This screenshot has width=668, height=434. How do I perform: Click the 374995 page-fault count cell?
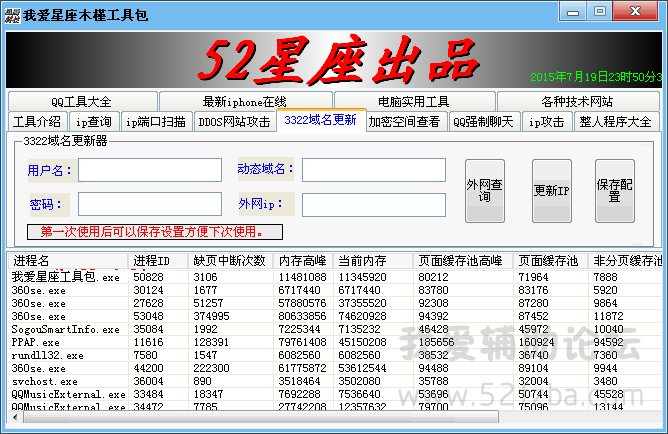click(211, 316)
